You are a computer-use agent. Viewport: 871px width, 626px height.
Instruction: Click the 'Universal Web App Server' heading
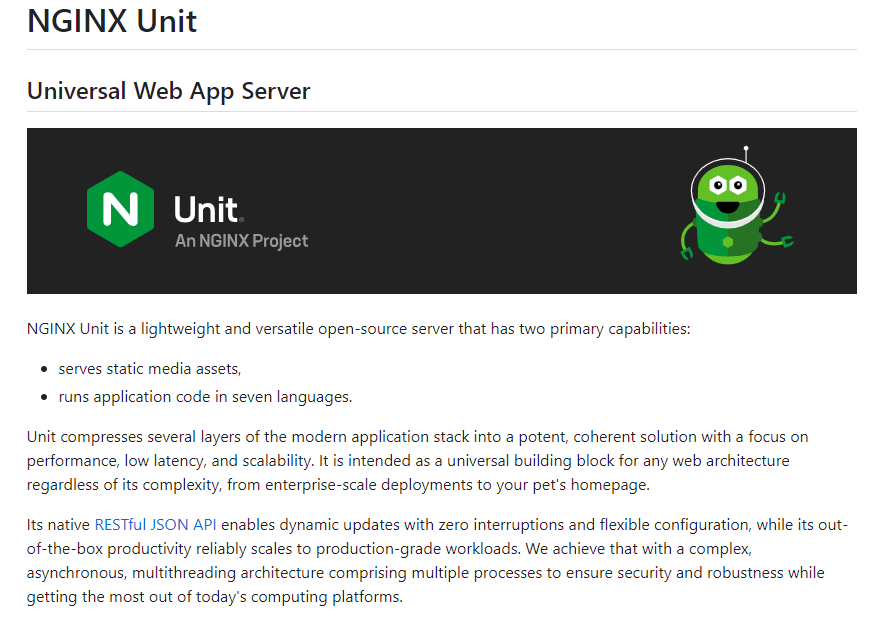(x=168, y=91)
